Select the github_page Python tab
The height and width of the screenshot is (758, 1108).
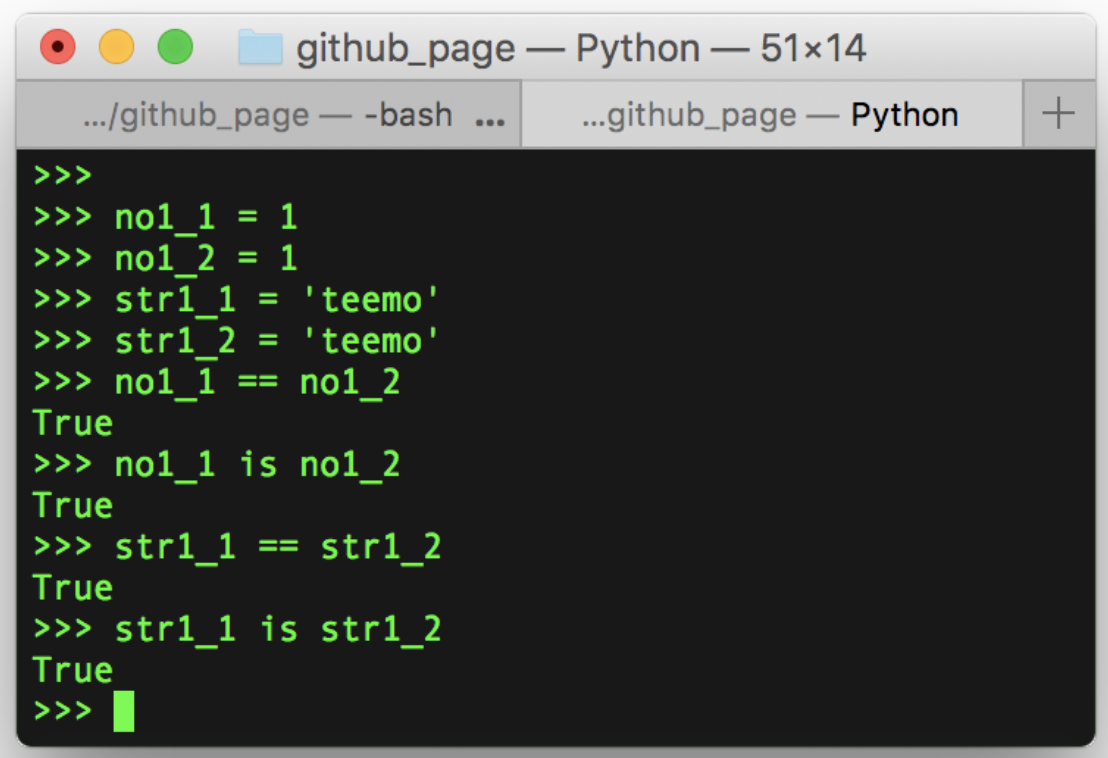772,114
